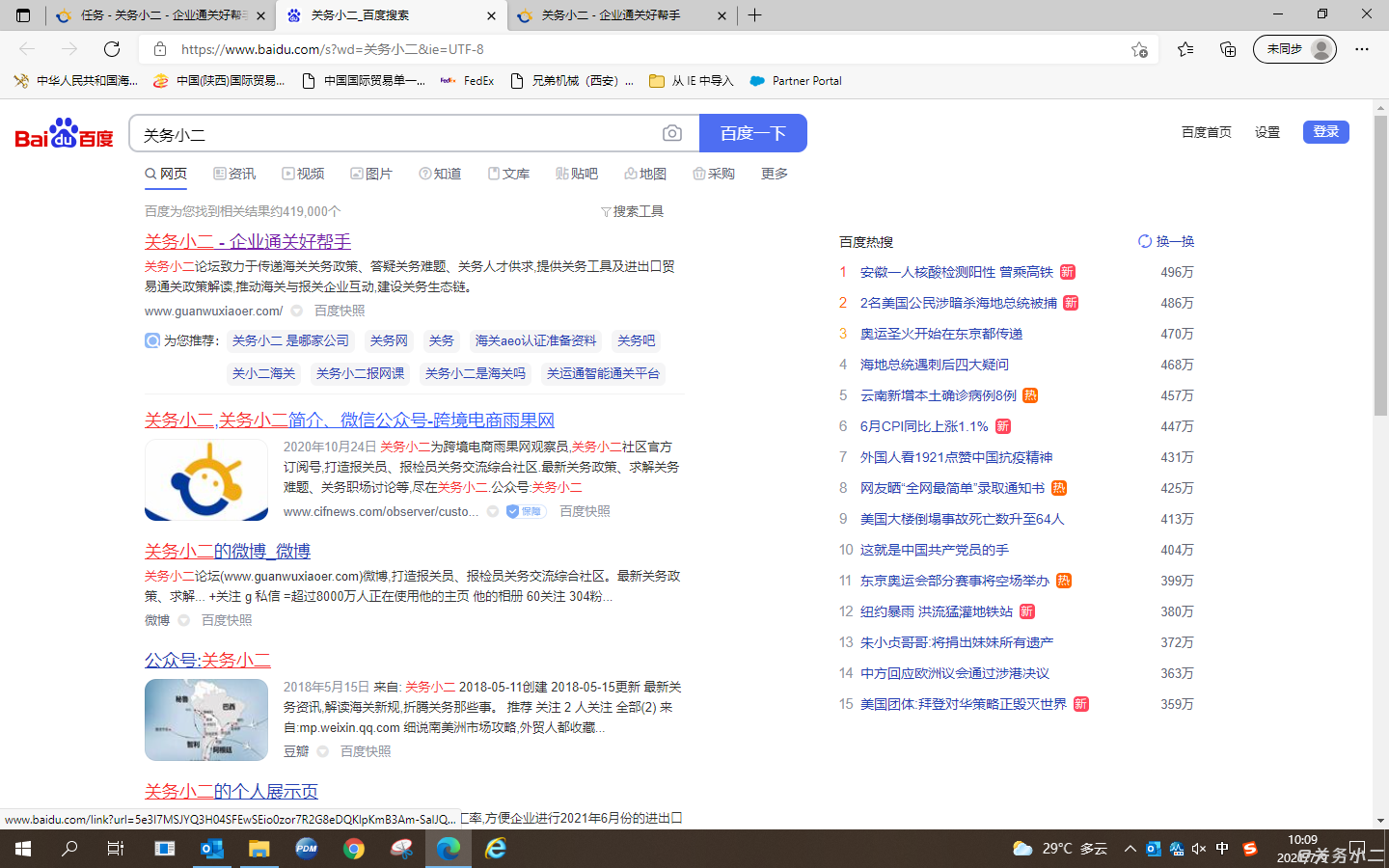Click the cifnews result logo thumbnail
Image resolution: width=1389 pixels, height=868 pixels.
[206, 480]
